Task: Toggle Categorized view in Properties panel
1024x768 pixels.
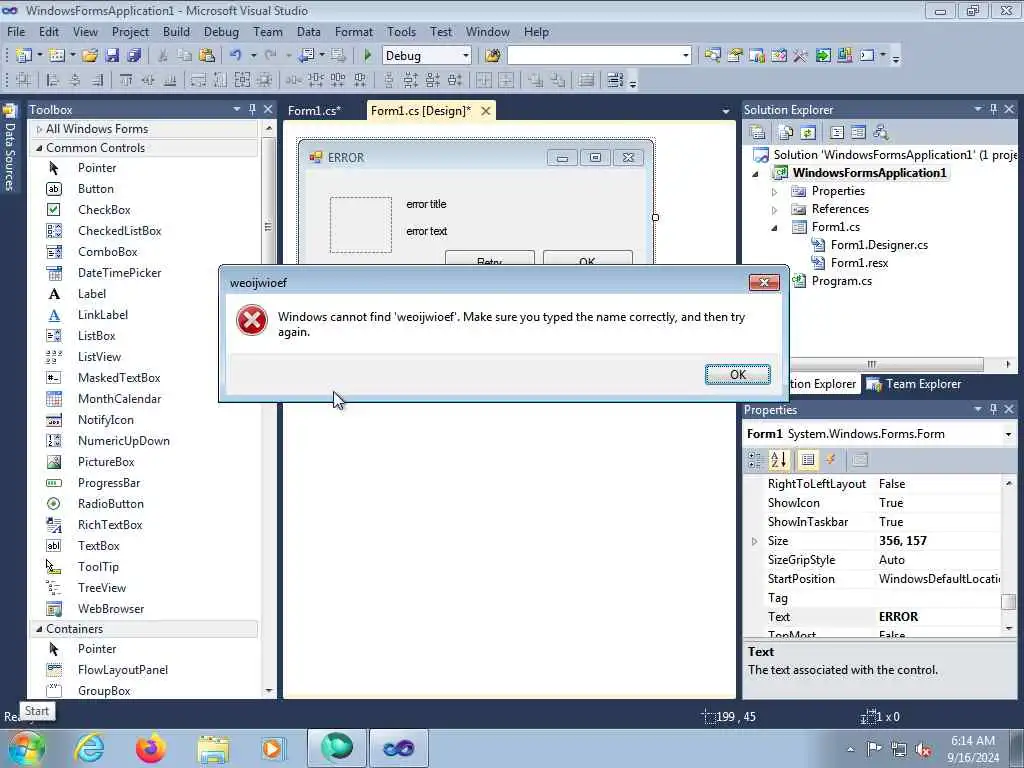Action: pos(755,460)
